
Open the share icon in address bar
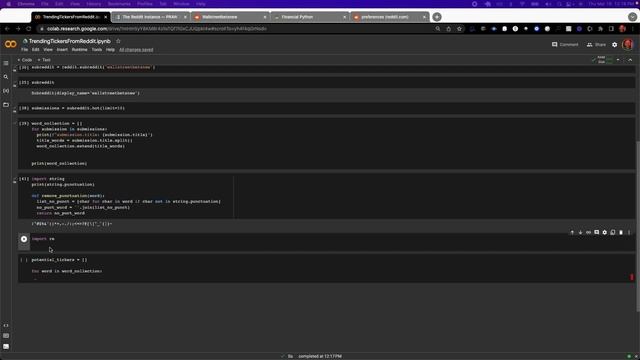[449, 29]
